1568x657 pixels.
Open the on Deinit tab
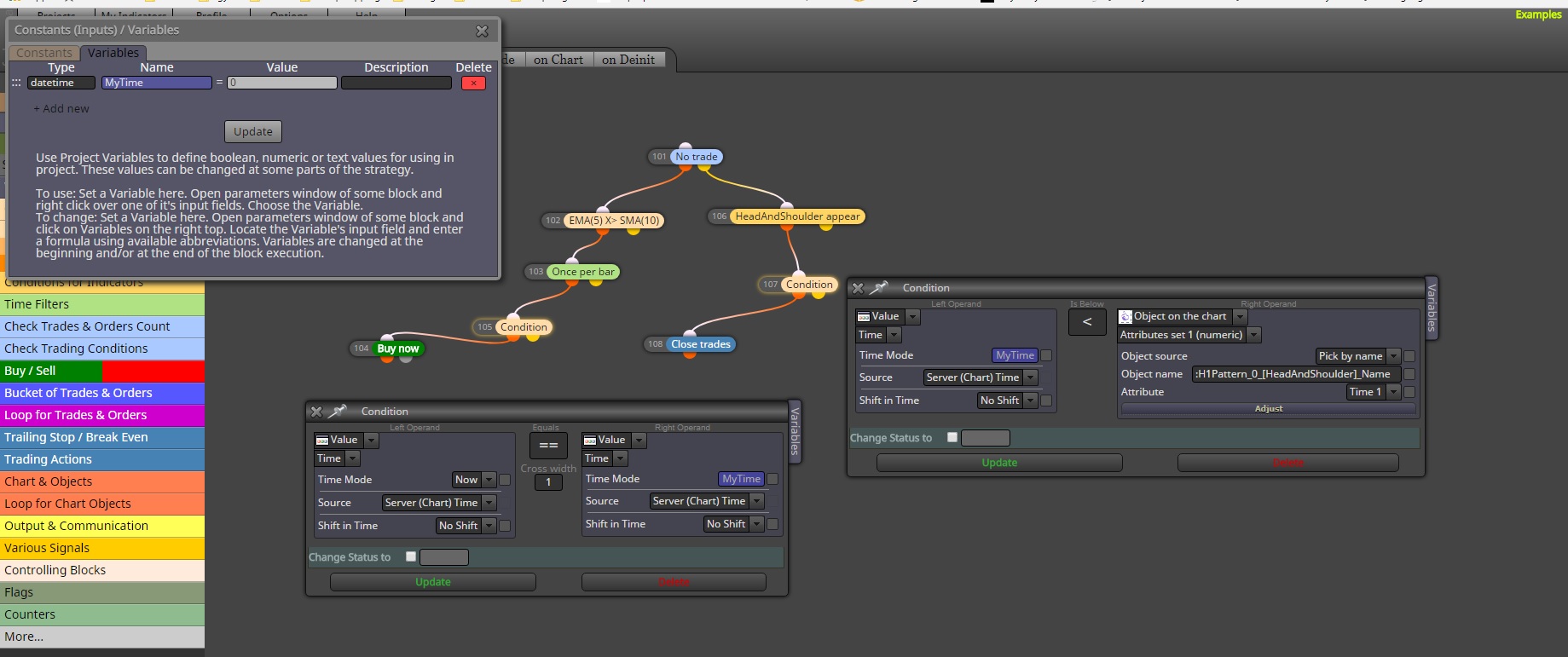tap(628, 60)
